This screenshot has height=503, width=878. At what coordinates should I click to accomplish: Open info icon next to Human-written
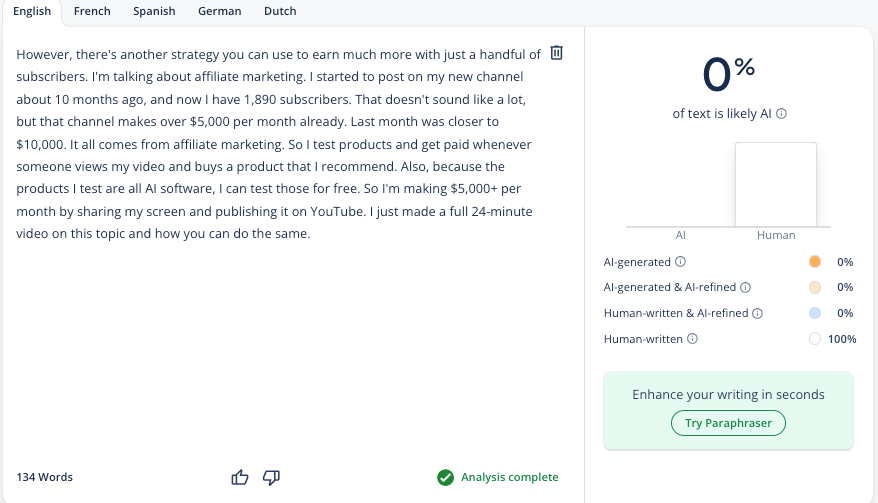point(692,338)
